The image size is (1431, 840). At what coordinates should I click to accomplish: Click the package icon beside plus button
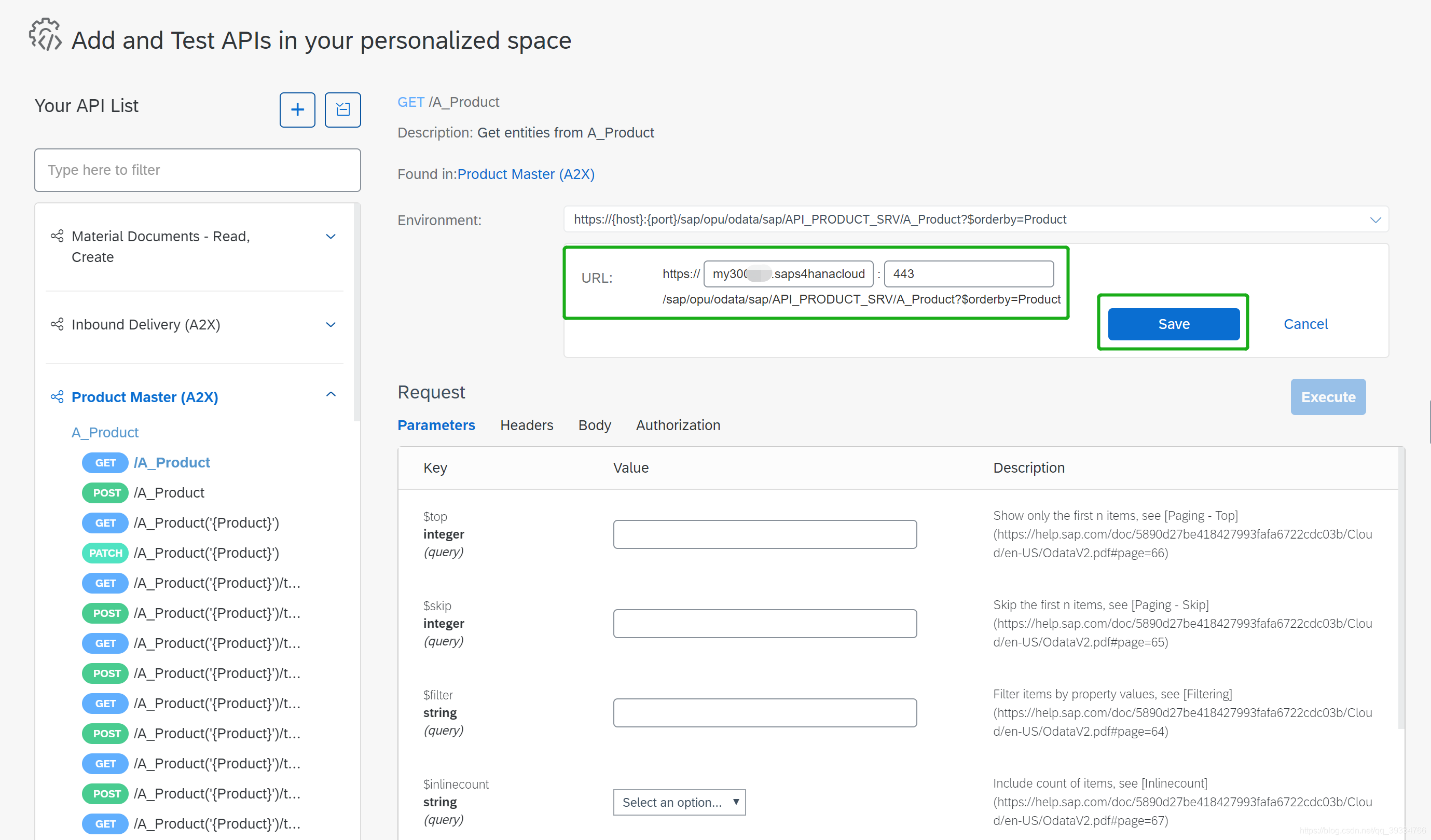click(x=342, y=109)
